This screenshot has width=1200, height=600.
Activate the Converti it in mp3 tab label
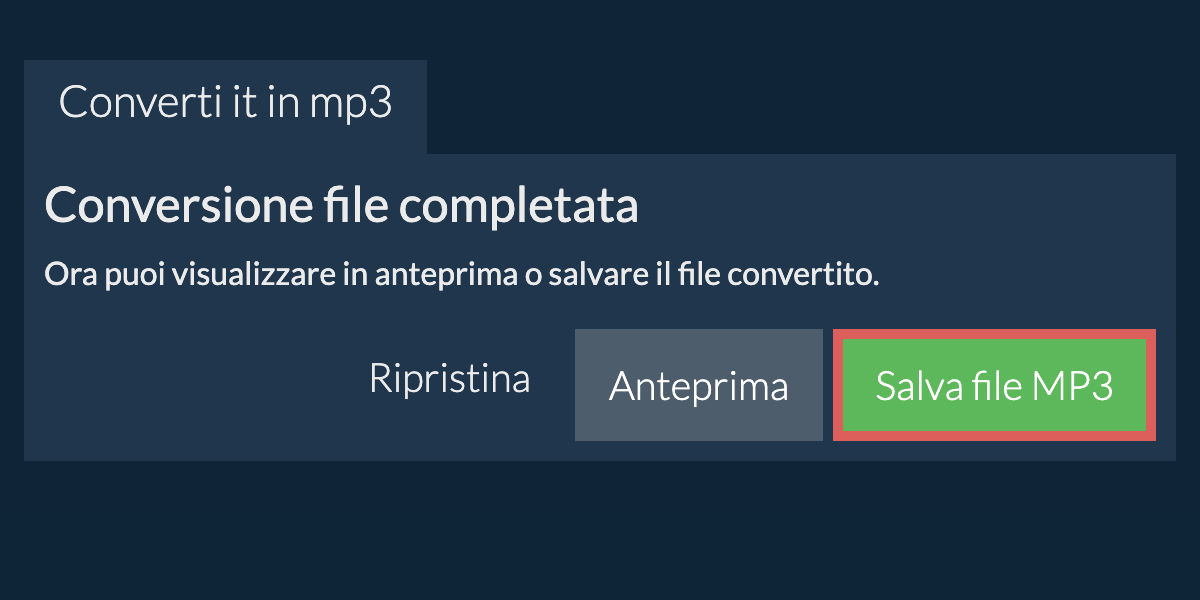[x=225, y=104]
